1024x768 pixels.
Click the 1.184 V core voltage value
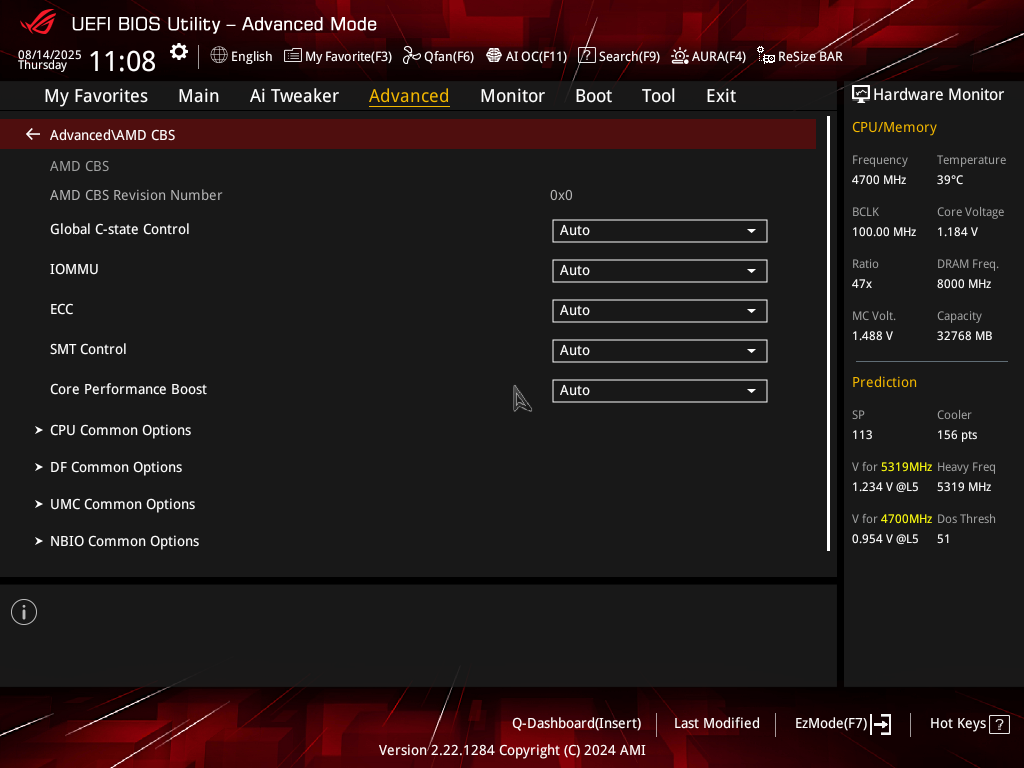957,232
